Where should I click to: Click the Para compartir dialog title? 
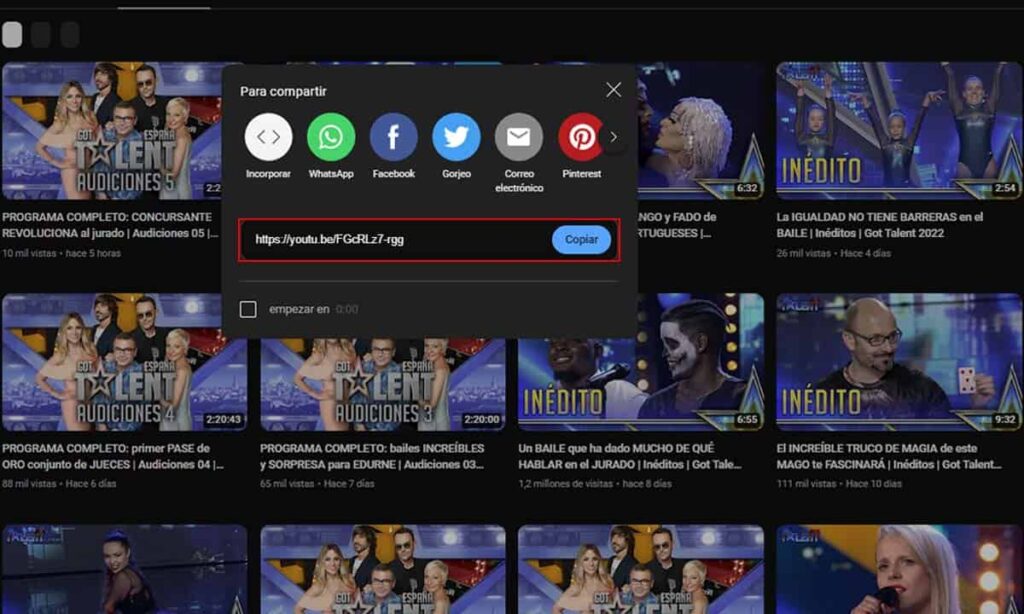click(283, 91)
